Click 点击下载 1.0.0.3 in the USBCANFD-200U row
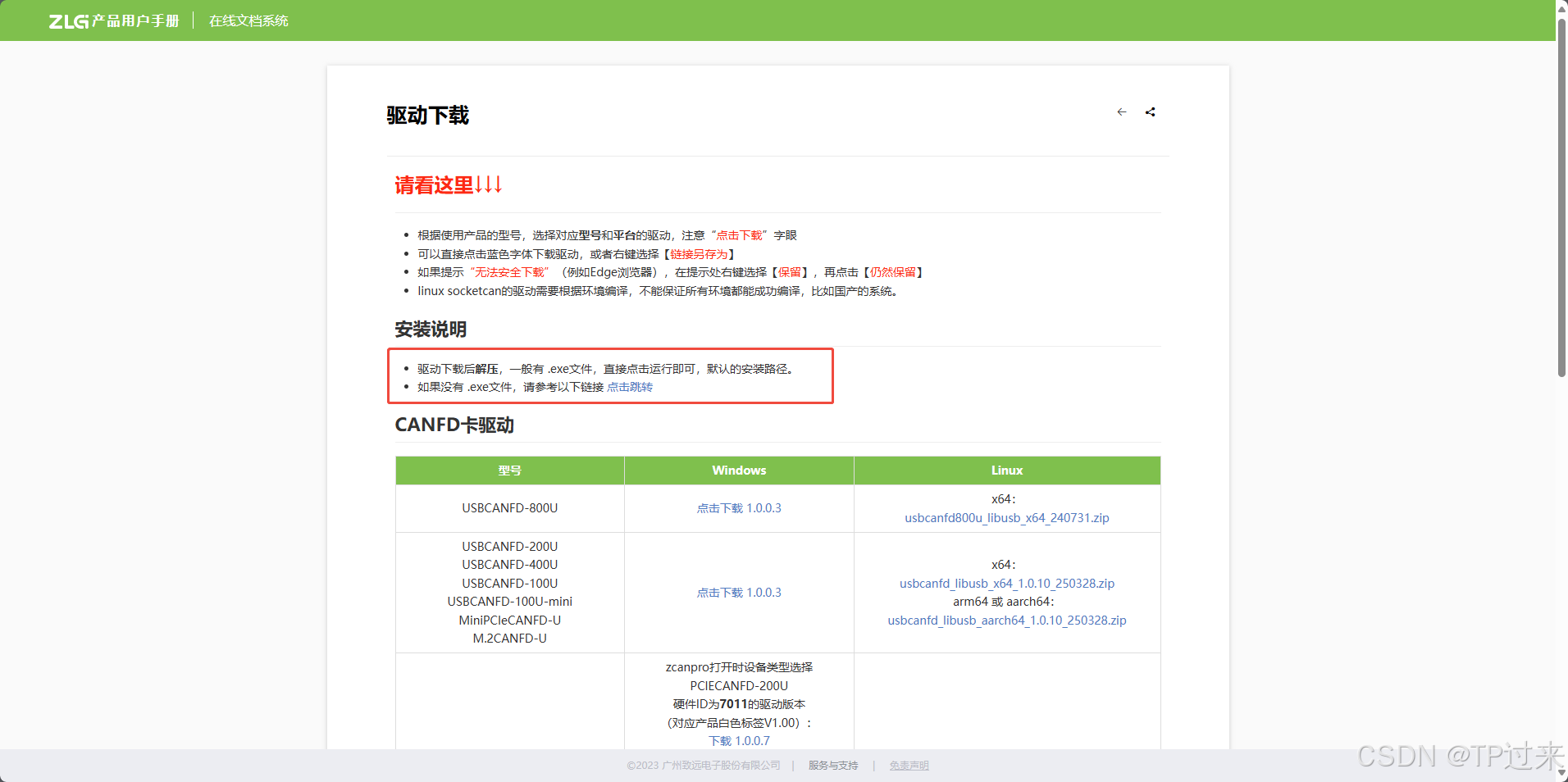Screen dimensions: 1568x782 pyautogui.click(x=738, y=592)
